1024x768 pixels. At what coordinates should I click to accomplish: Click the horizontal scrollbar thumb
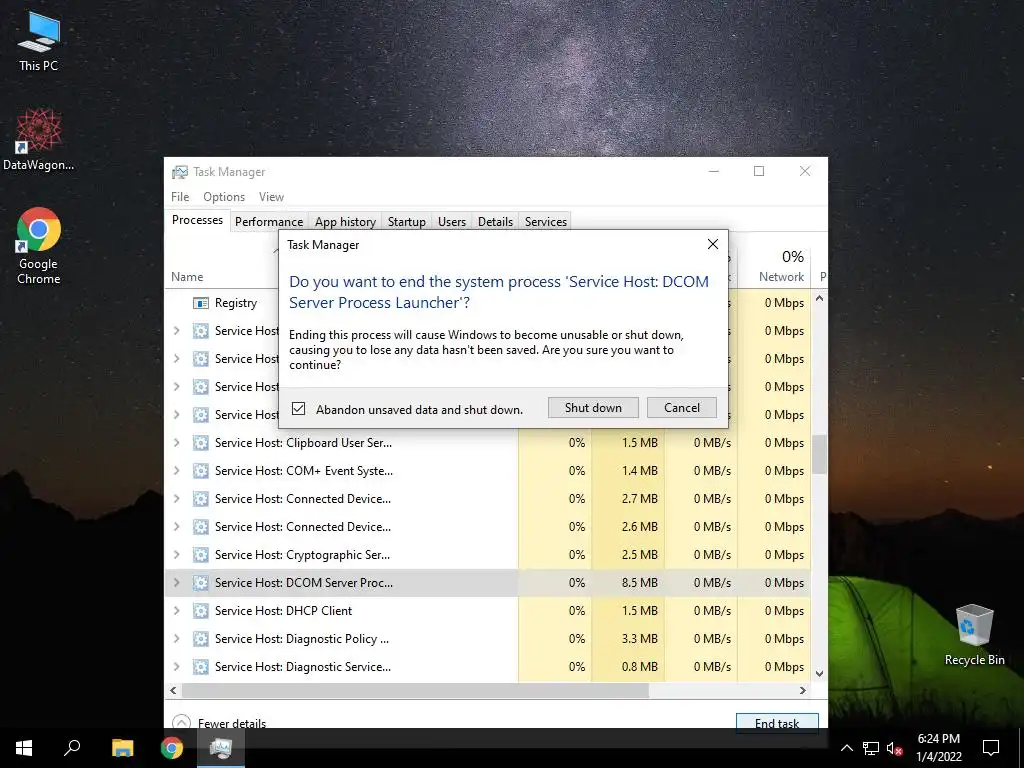click(x=415, y=690)
